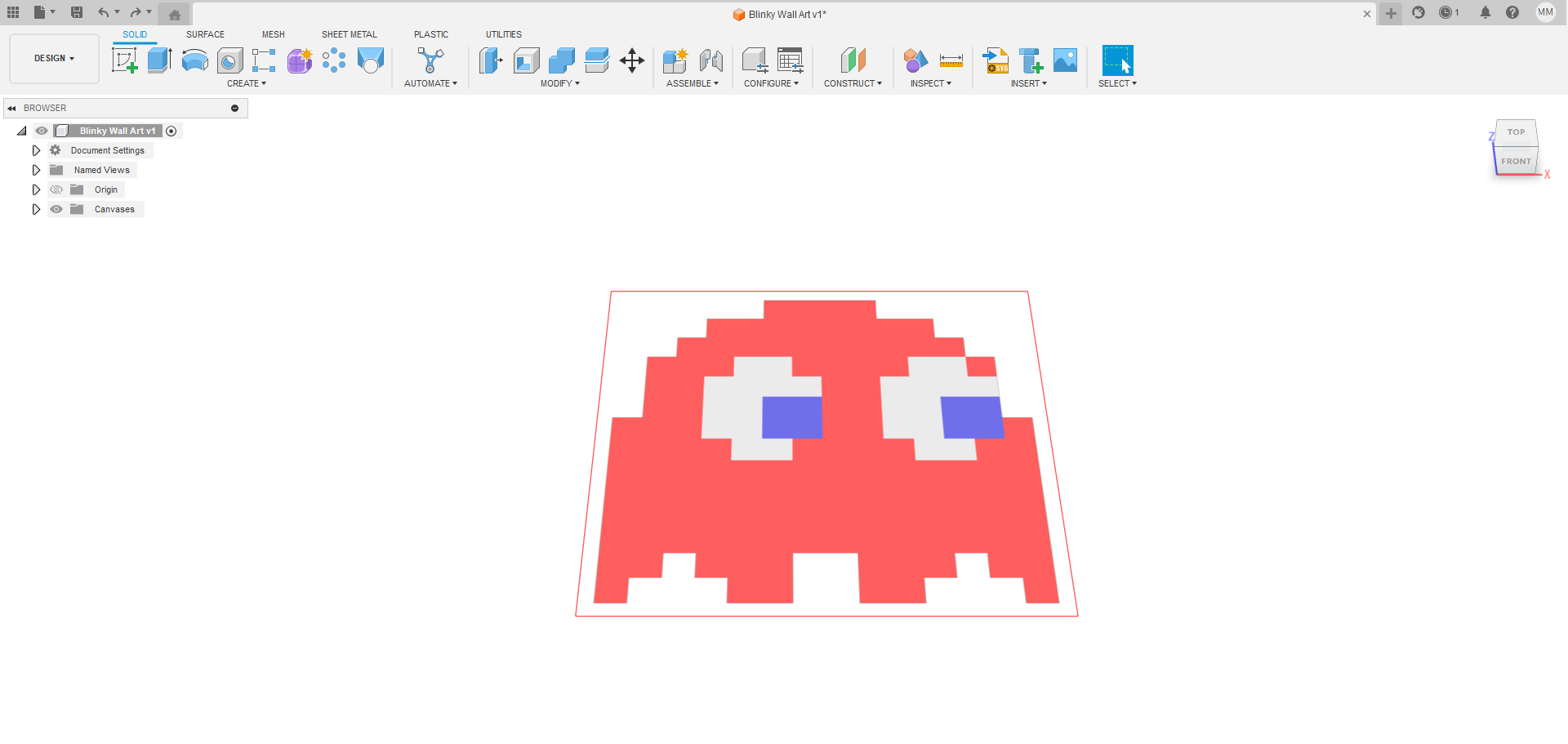Click the layered-box icon in Modify
This screenshot has width=1568, height=744.
click(597, 60)
